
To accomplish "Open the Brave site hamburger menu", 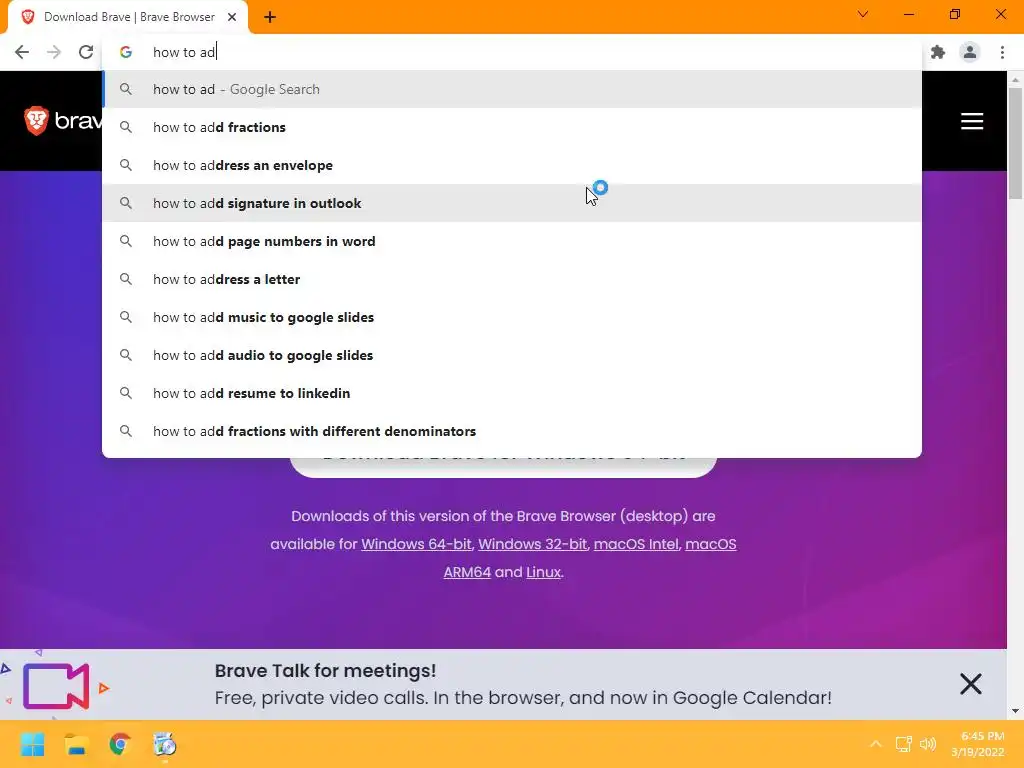I will coord(972,121).
